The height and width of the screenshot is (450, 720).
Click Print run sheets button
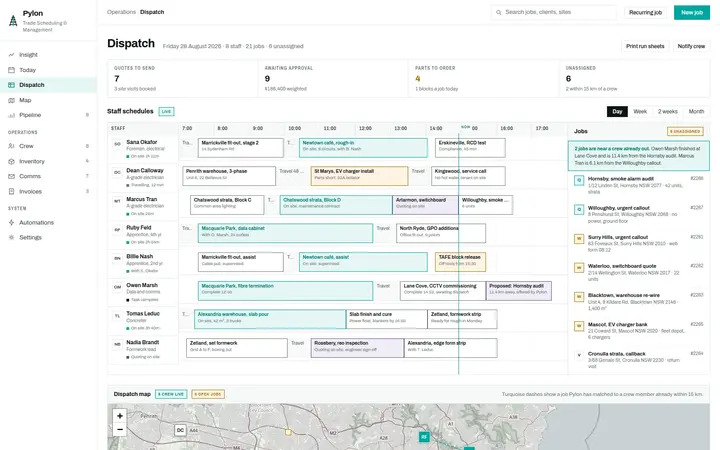click(645, 46)
